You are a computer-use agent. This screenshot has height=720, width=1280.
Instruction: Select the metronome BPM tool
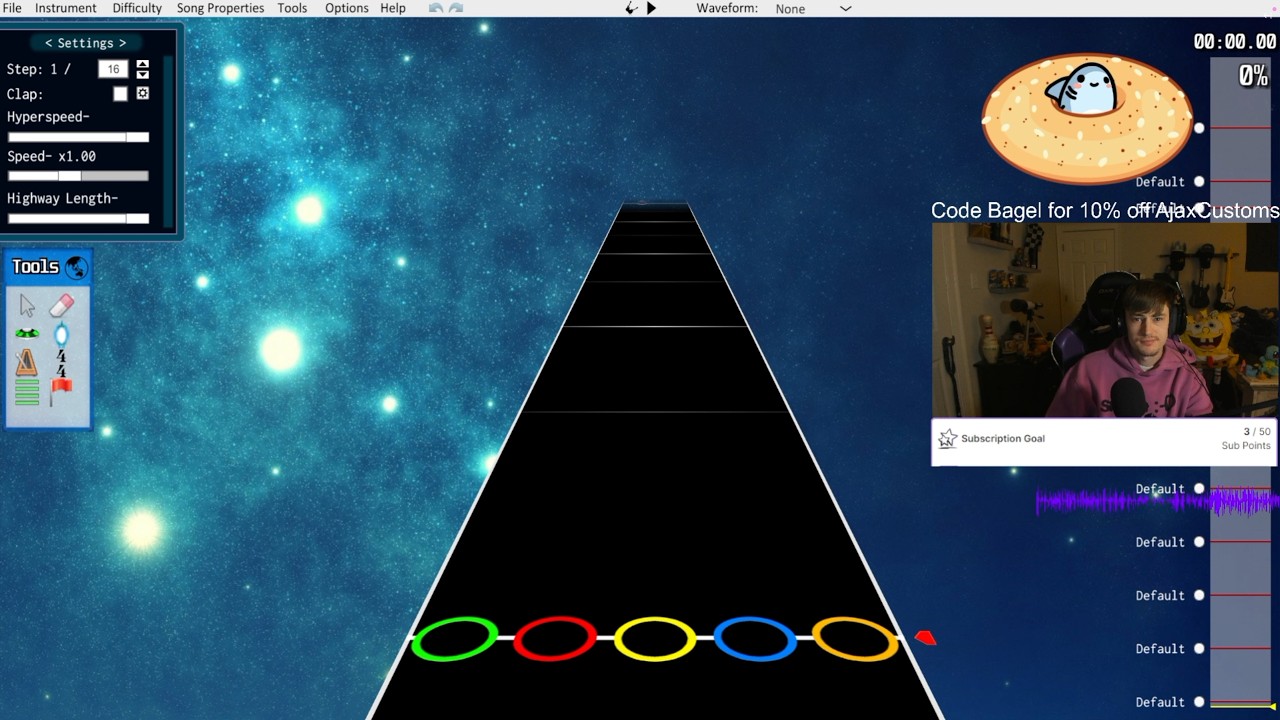pyautogui.click(x=27, y=362)
